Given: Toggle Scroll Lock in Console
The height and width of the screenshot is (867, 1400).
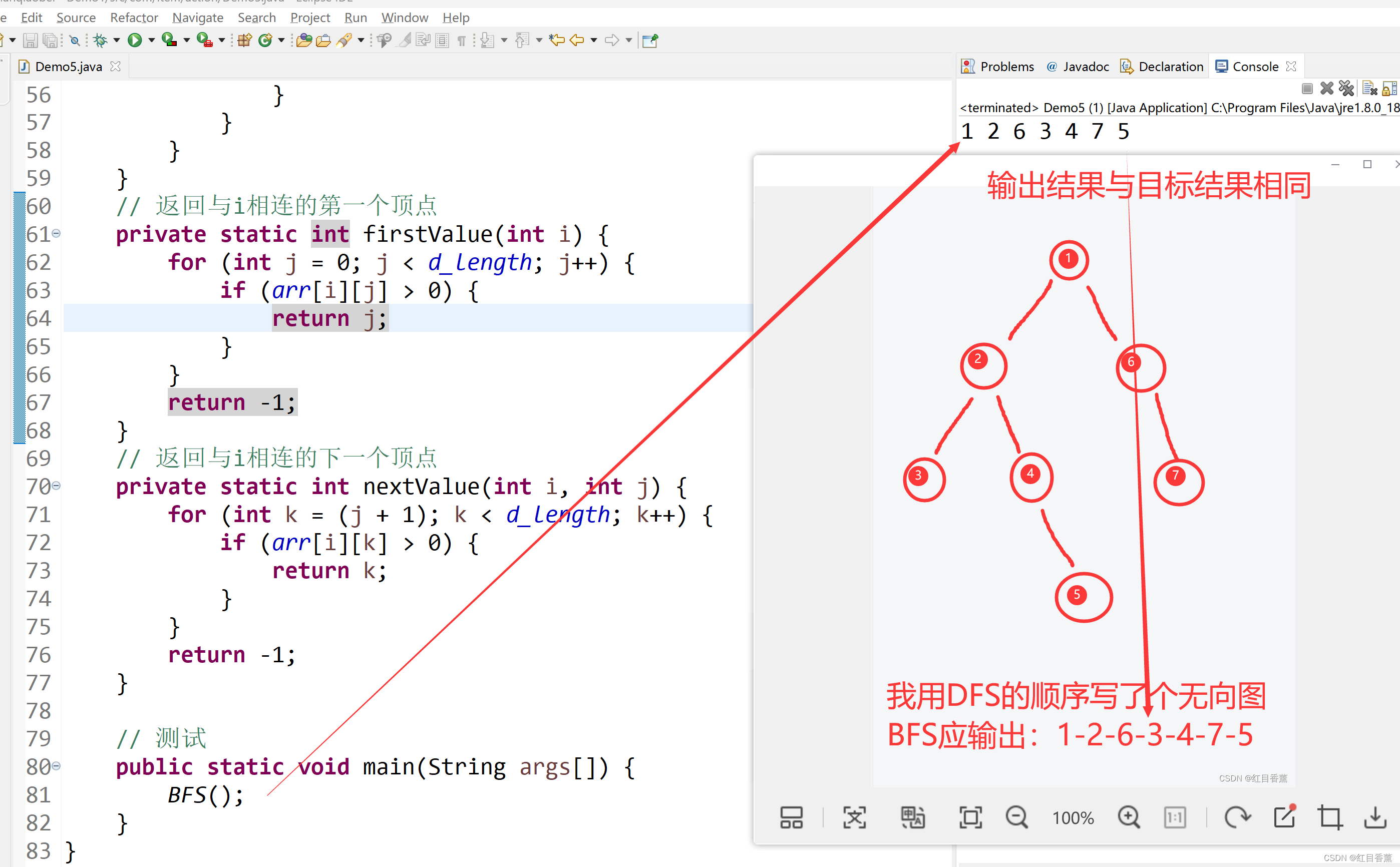Looking at the screenshot, I should pos(1388,88).
